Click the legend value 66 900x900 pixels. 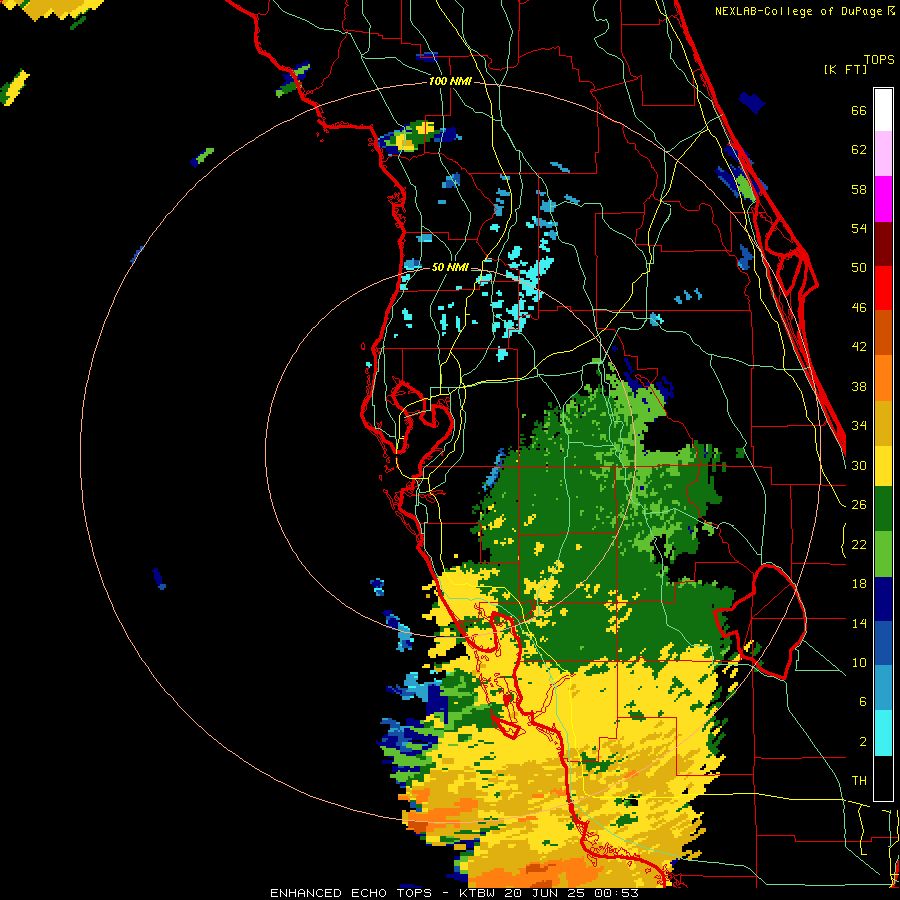[x=859, y=111]
